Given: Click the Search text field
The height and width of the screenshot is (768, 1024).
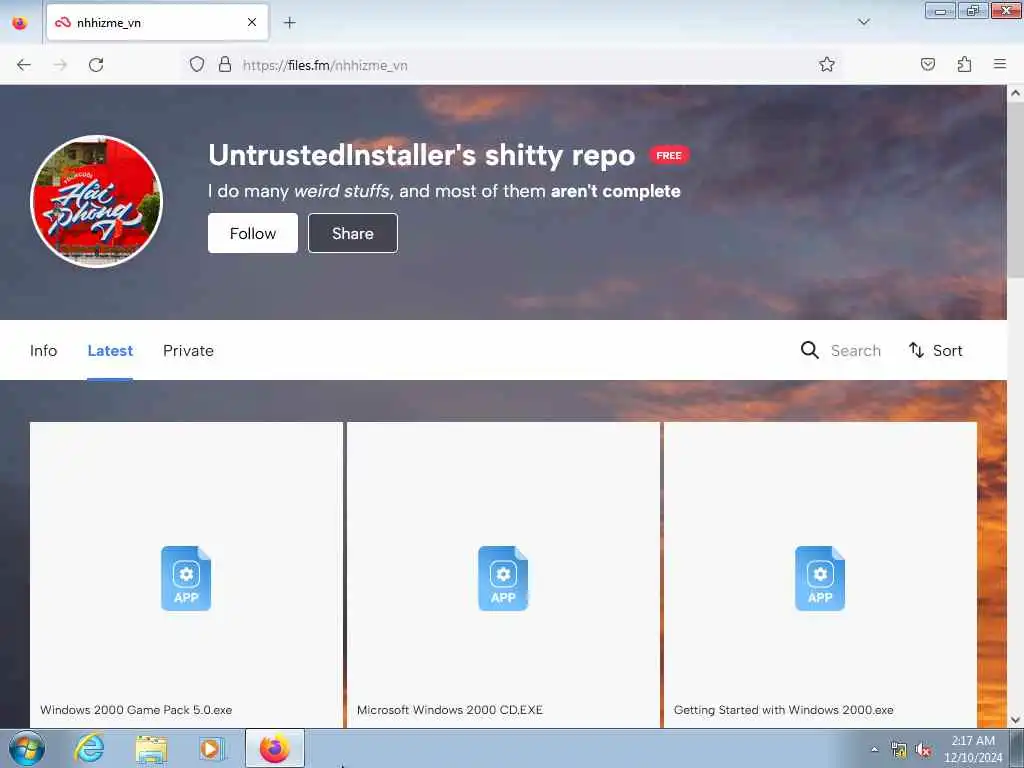Looking at the screenshot, I should pyautogui.click(x=856, y=351).
